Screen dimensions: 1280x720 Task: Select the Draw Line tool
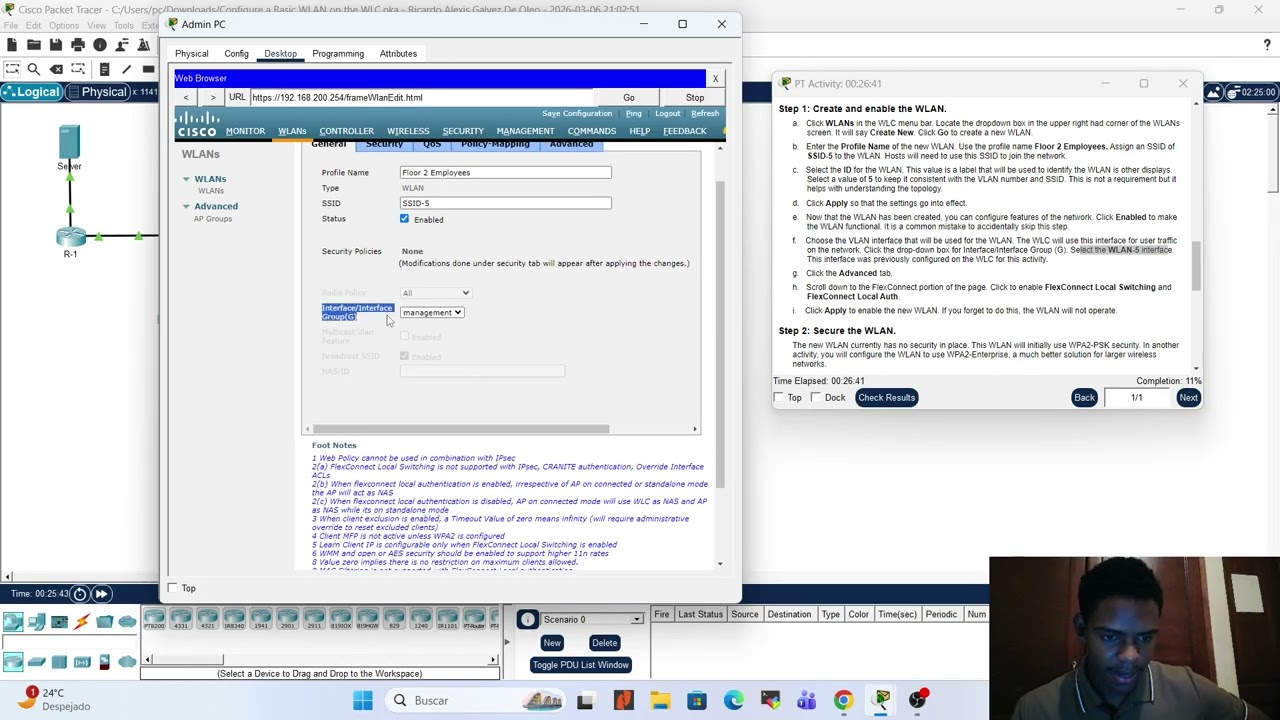point(127,69)
